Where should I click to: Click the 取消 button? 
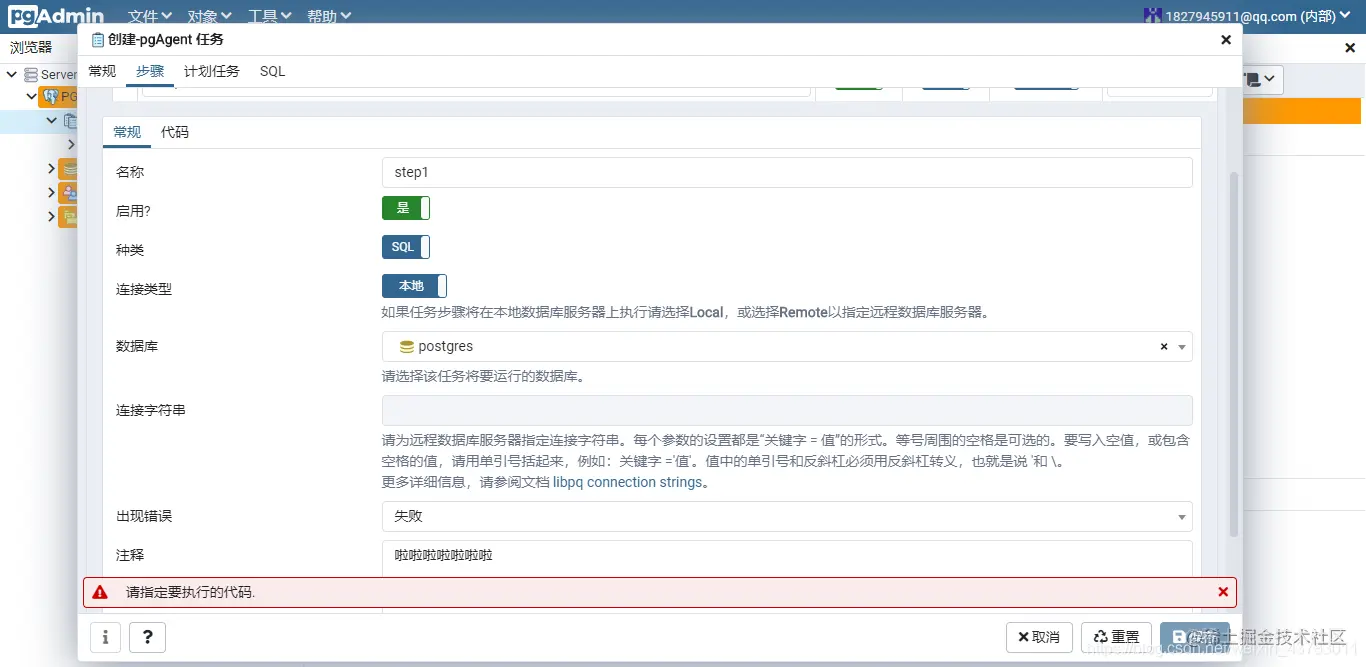1039,637
